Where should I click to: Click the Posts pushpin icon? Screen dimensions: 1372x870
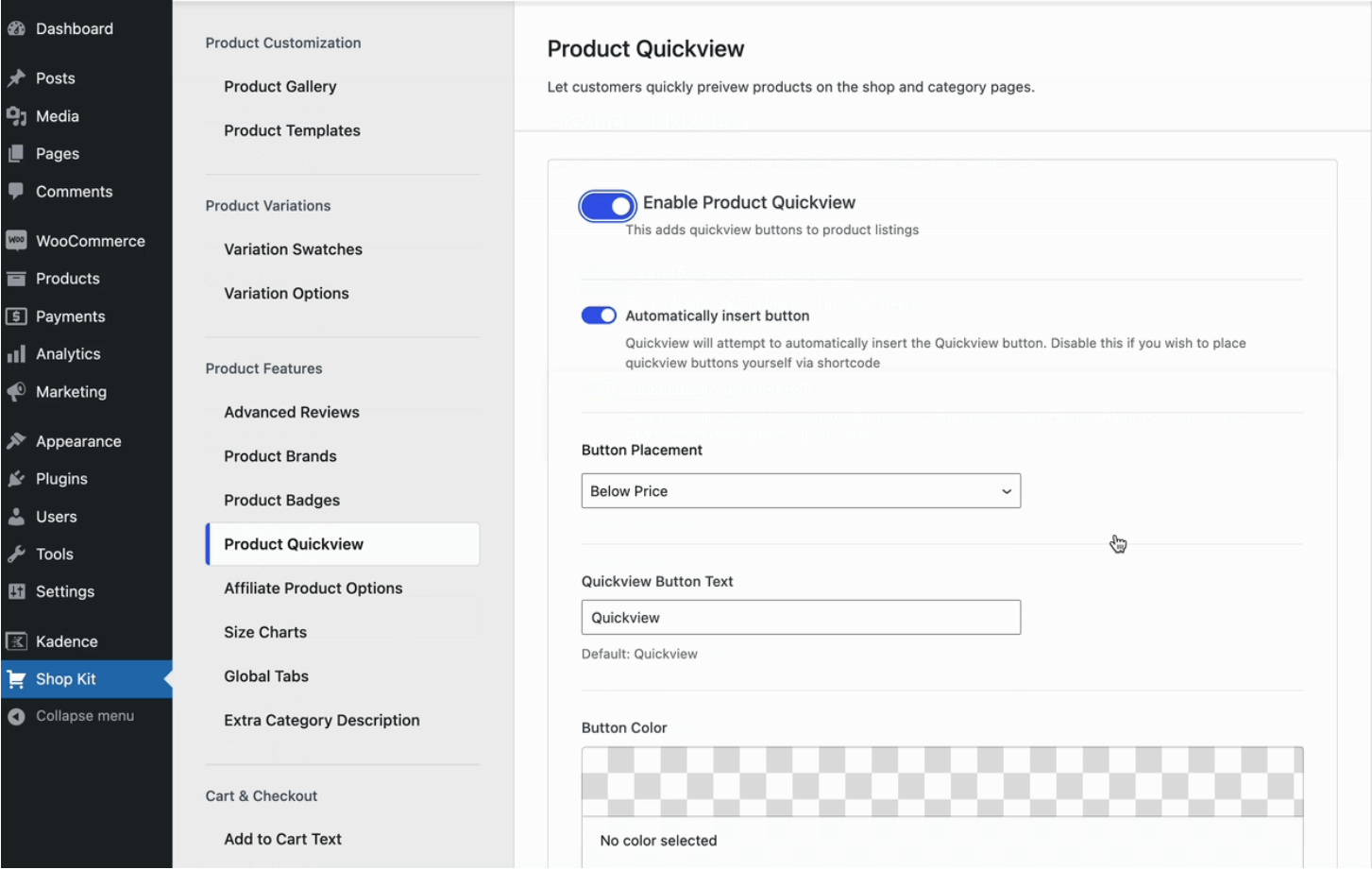click(16, 78)
